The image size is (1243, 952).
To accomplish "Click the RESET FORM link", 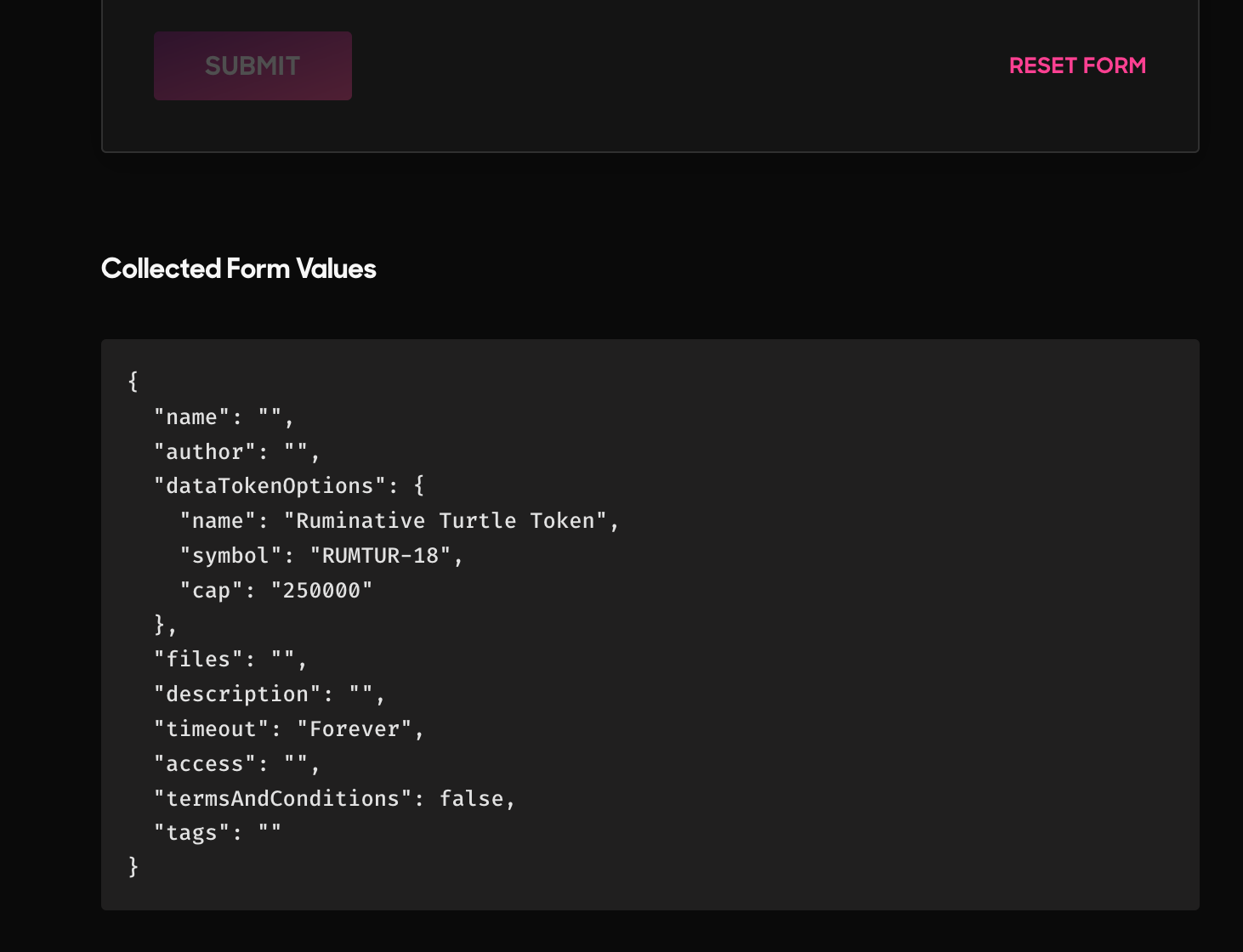I will [x=1077, y=65].
